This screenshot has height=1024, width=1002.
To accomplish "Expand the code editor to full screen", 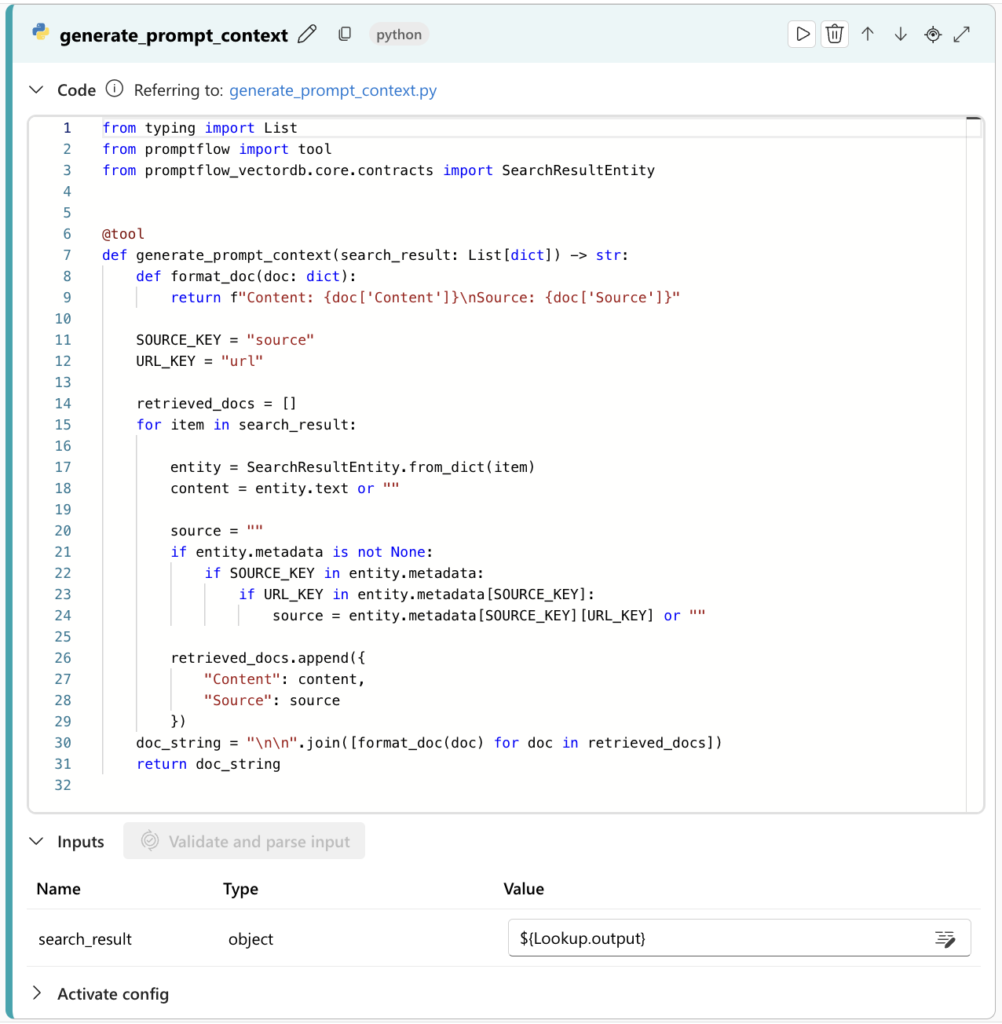I will tap(962, 33).
